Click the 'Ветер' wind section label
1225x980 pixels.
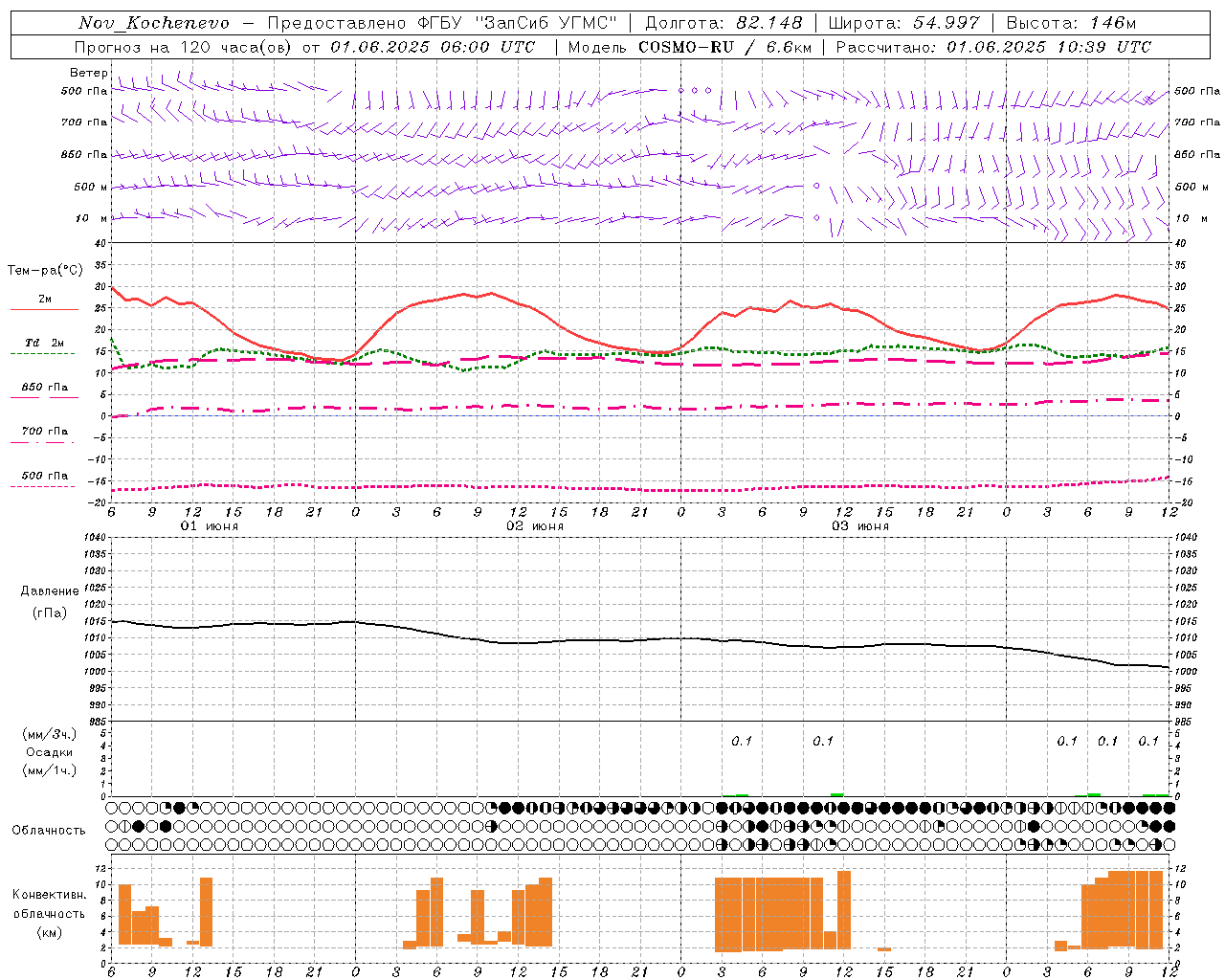pos(88,73)
